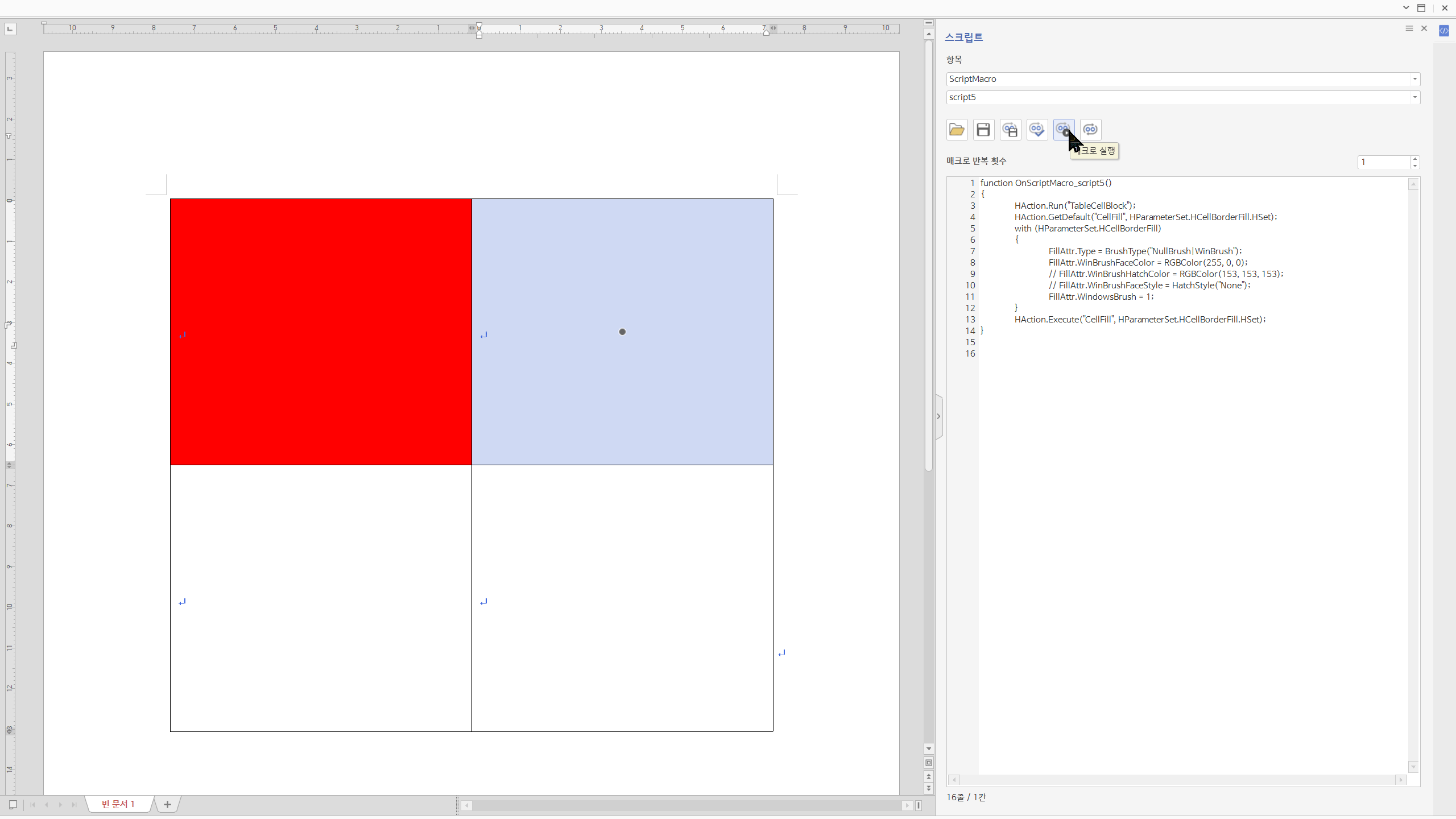The width and height of the screenshot is (1456, 819).
Task: Expand the ScriptMacro dropdown
Action: click(1414, 79)
